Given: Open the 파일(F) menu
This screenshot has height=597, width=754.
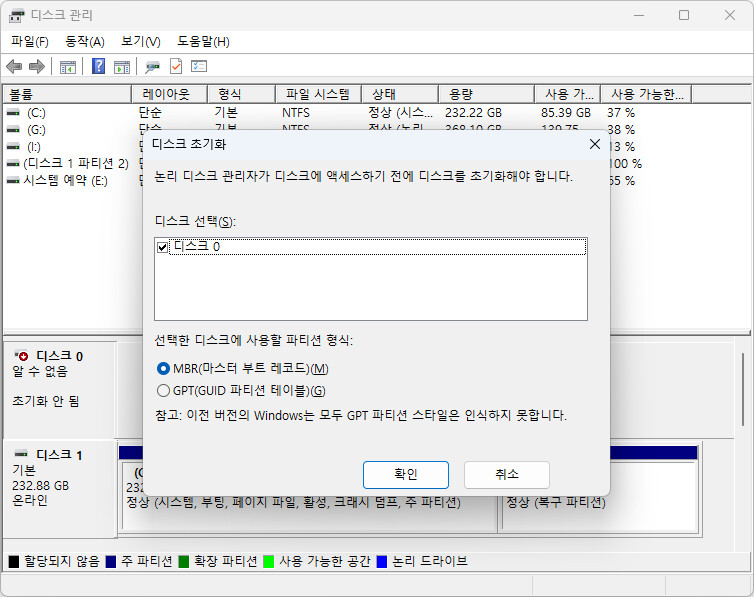Looking at the screenshot, I should pyautogui.click(x=30, y=42).
